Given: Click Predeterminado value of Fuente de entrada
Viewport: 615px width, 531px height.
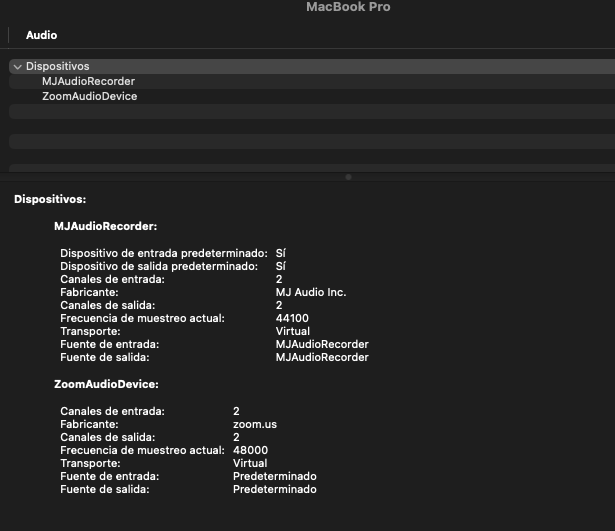Looking at the screenshot, I should point(275,476).
